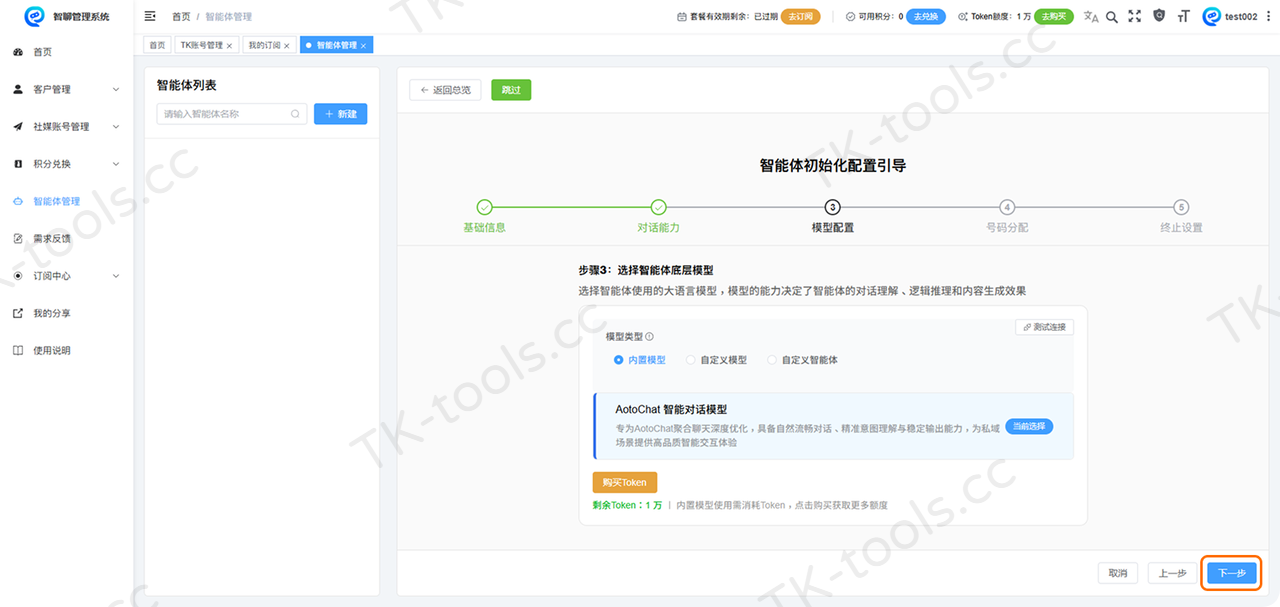Click the 客户管理 person icon

tap(18, 89)
